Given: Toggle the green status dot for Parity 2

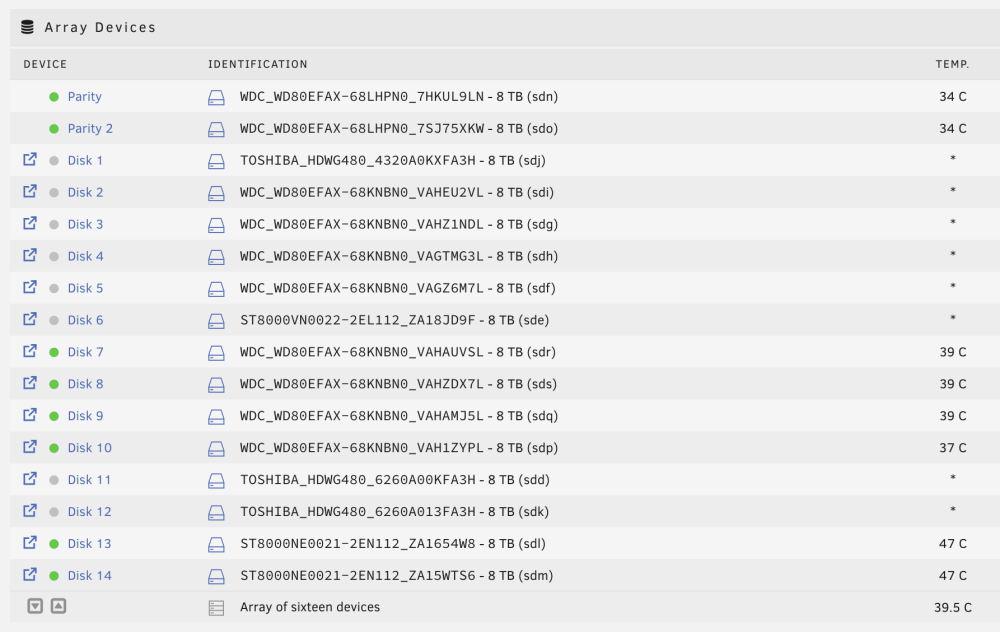Looking at the screenshot, I should point(54,129).
